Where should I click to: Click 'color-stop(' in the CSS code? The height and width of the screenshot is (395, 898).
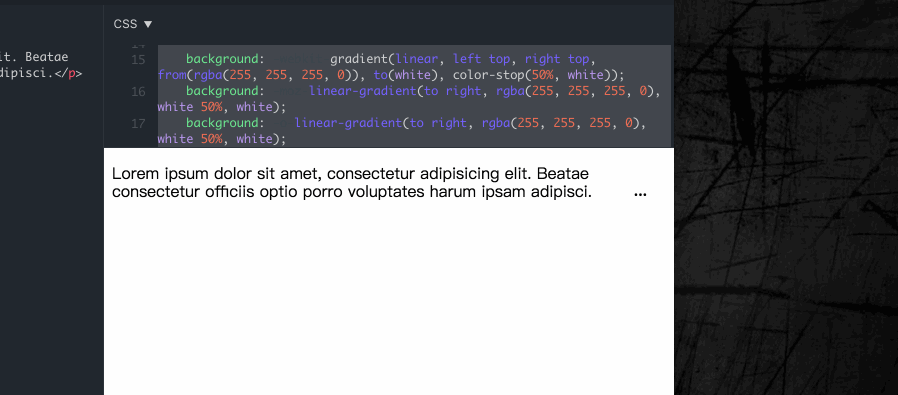492,75
